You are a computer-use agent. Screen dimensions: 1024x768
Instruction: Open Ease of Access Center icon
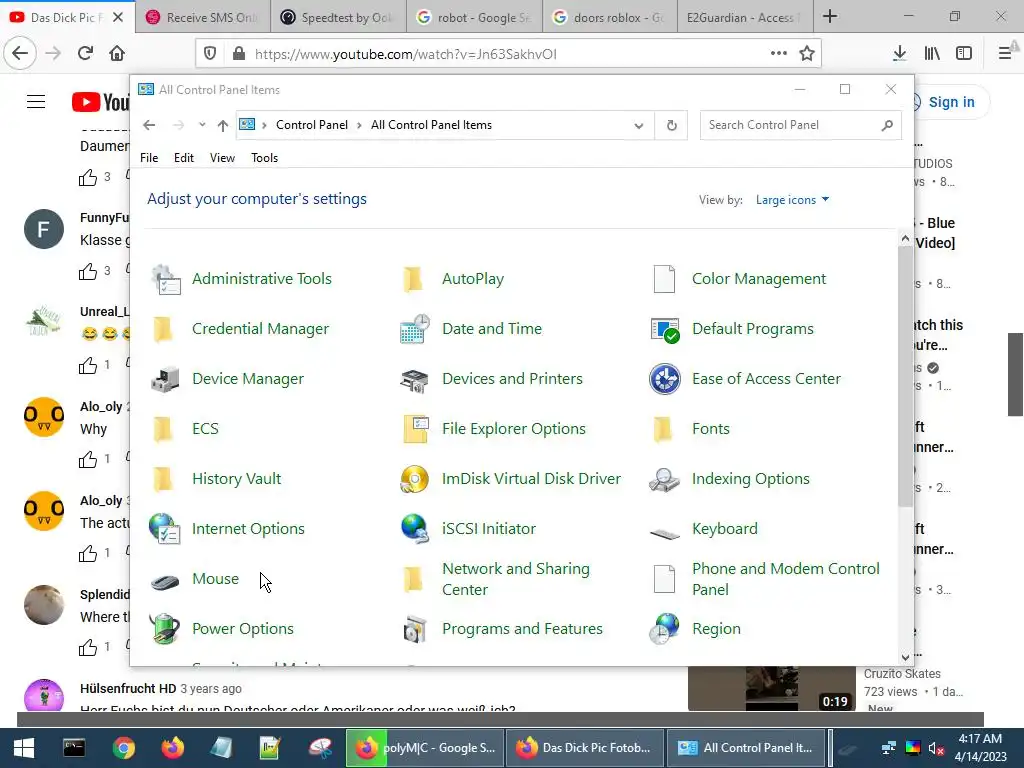pyautogui.click(x=665, y=379)
